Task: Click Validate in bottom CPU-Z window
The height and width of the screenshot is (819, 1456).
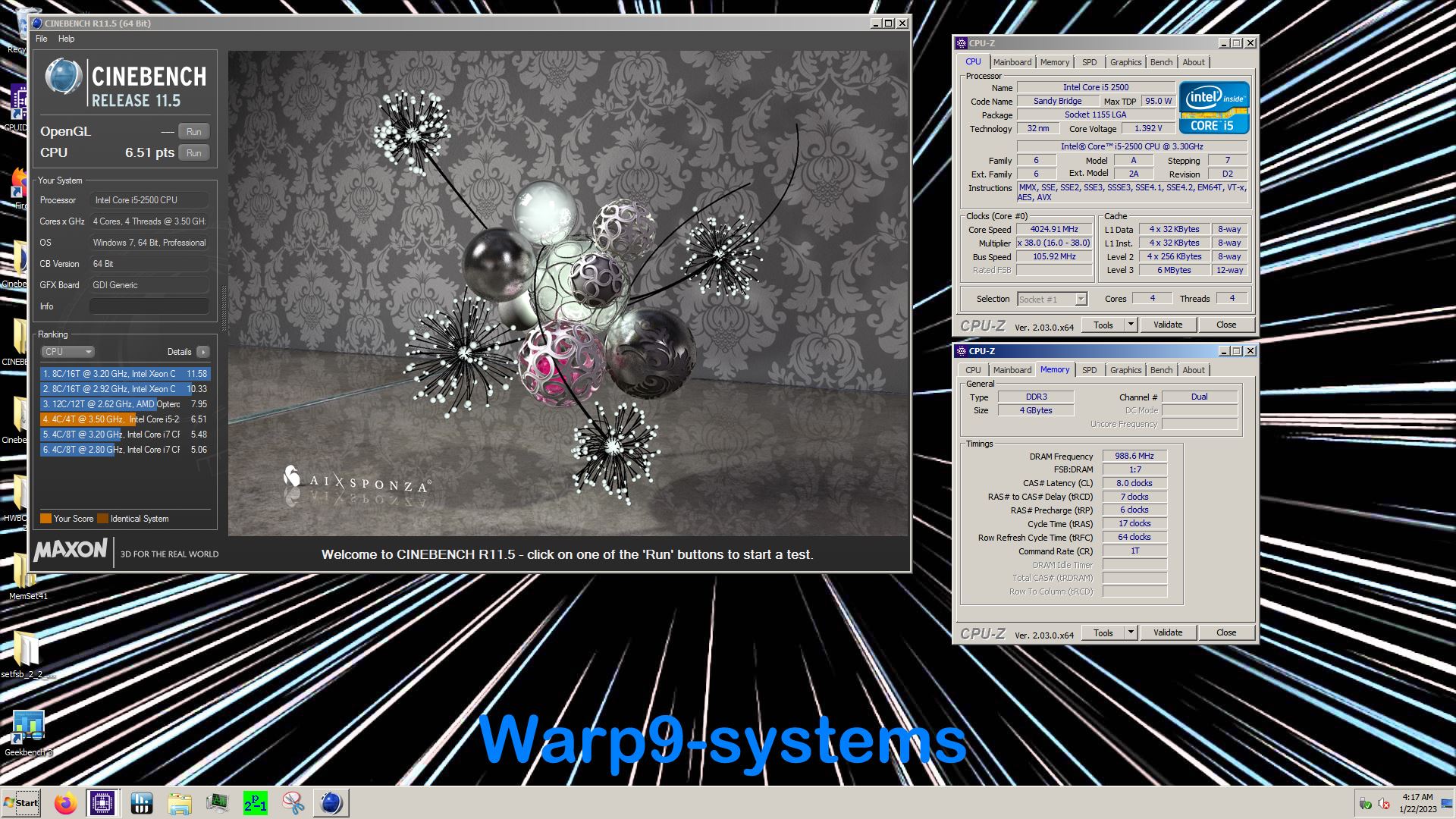Action: tap(1168, 632)
